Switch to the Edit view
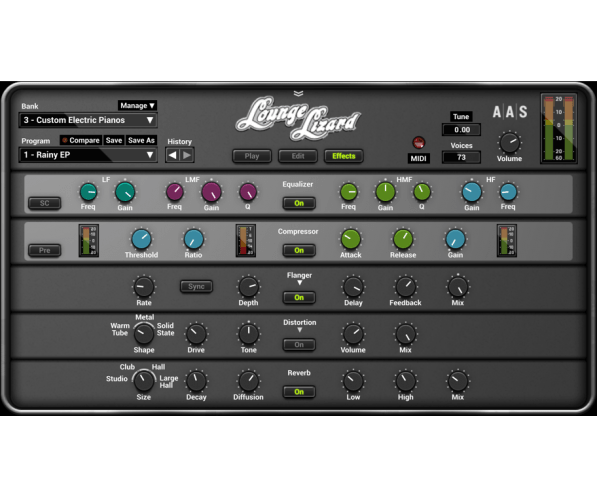Viewport: 597px width, 497px height. (298, 156)
